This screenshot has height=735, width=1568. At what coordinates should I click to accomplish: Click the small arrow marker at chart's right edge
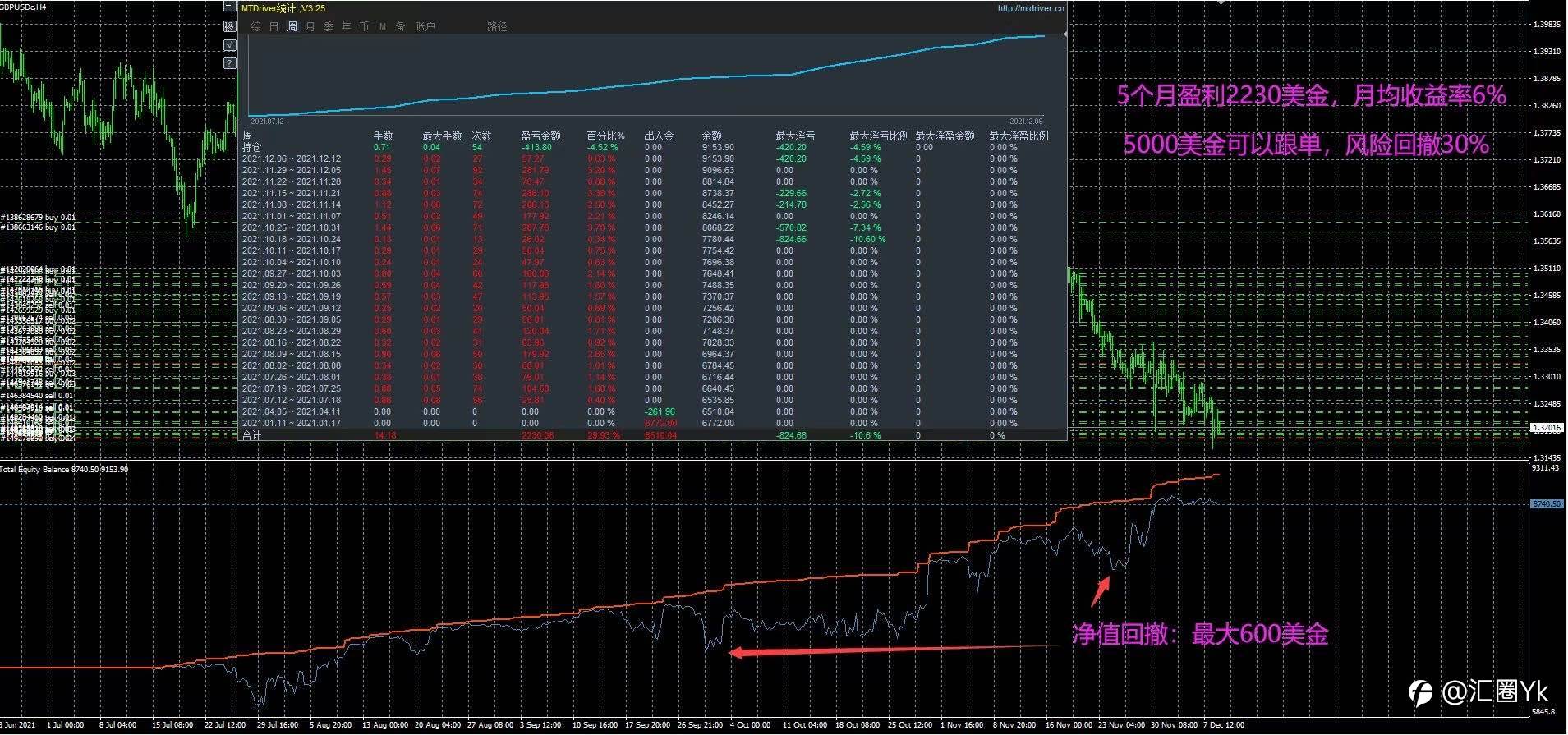tap(1065, 34)
